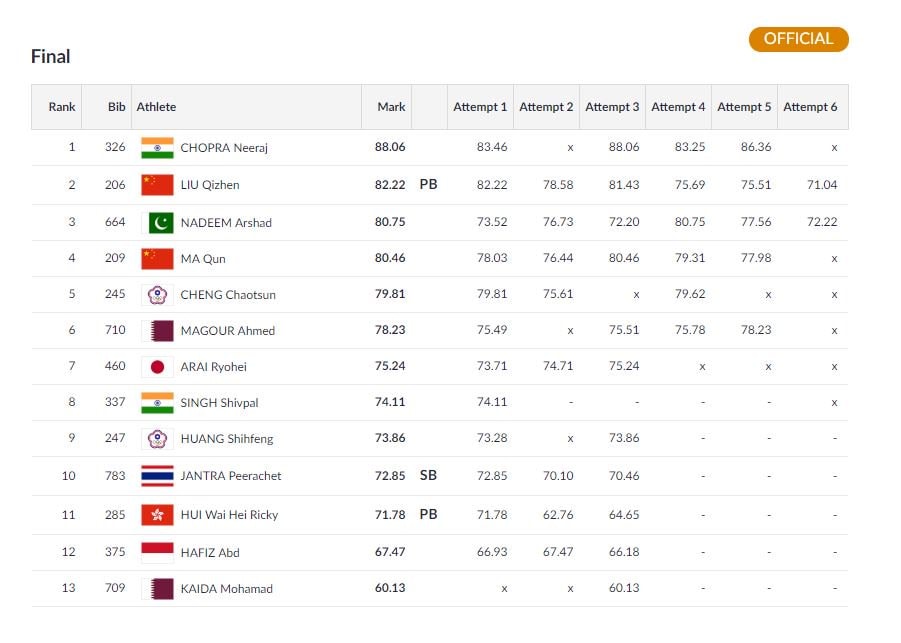Click the Attempt 3 column header
Viewport: 901px width, 643px height.
(x=612, y=107)
